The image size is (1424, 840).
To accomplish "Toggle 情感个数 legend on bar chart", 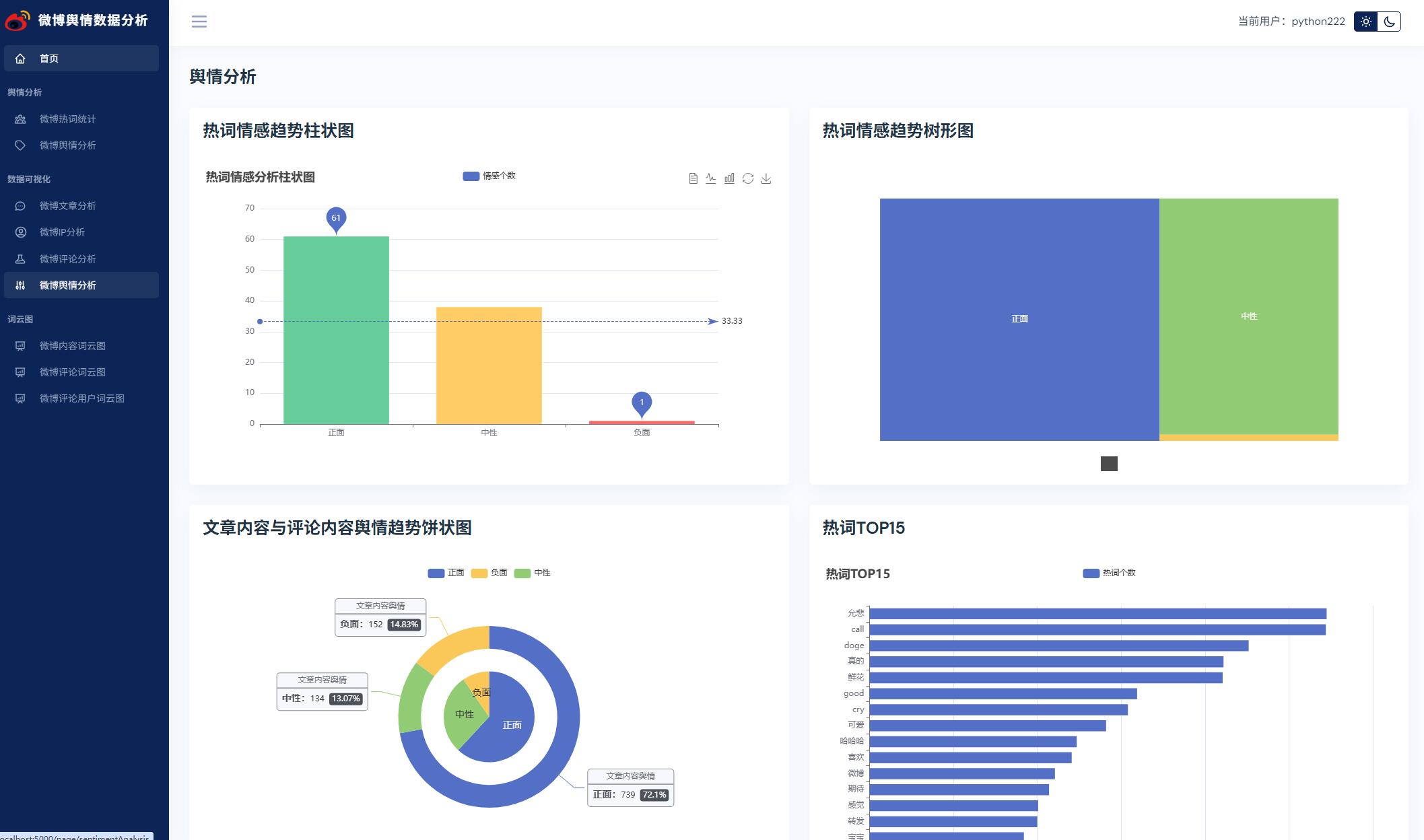I will click(x=489, y=176).
